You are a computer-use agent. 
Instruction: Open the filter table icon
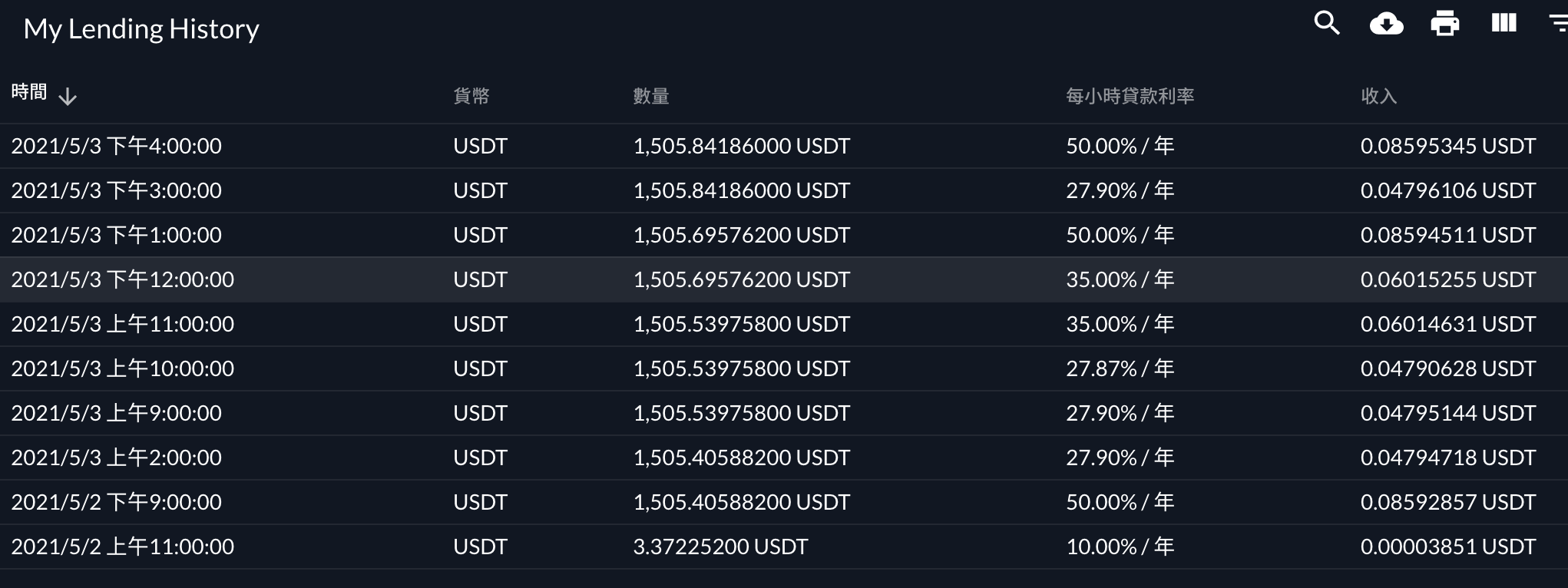coord(1558,24)
